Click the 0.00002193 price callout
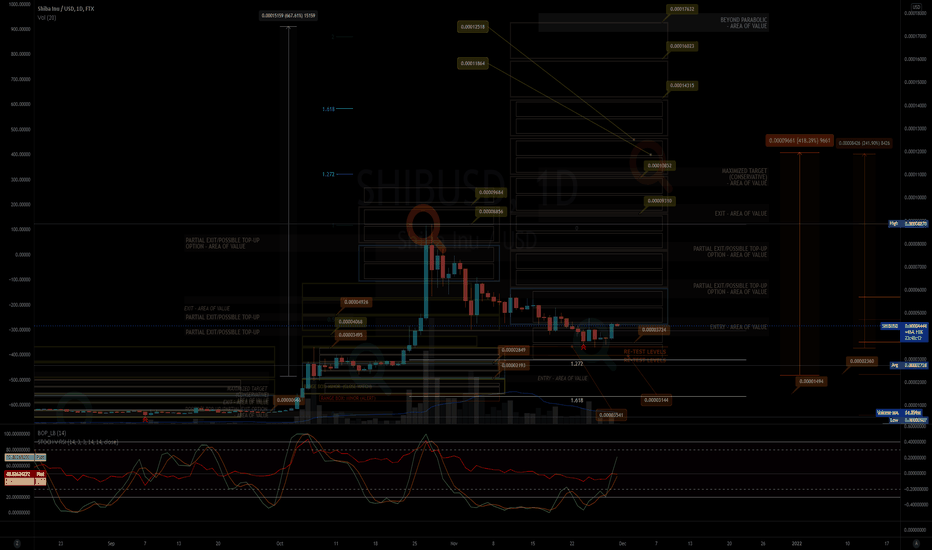The height and width of the screenshot is (550, 932). point(514,365)
